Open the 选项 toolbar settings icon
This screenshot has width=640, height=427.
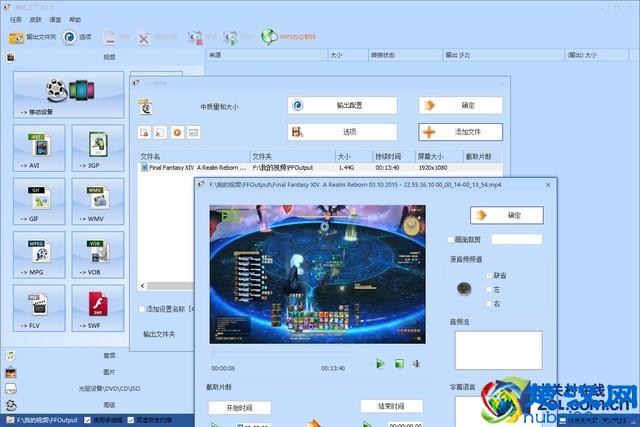point(69,37)
